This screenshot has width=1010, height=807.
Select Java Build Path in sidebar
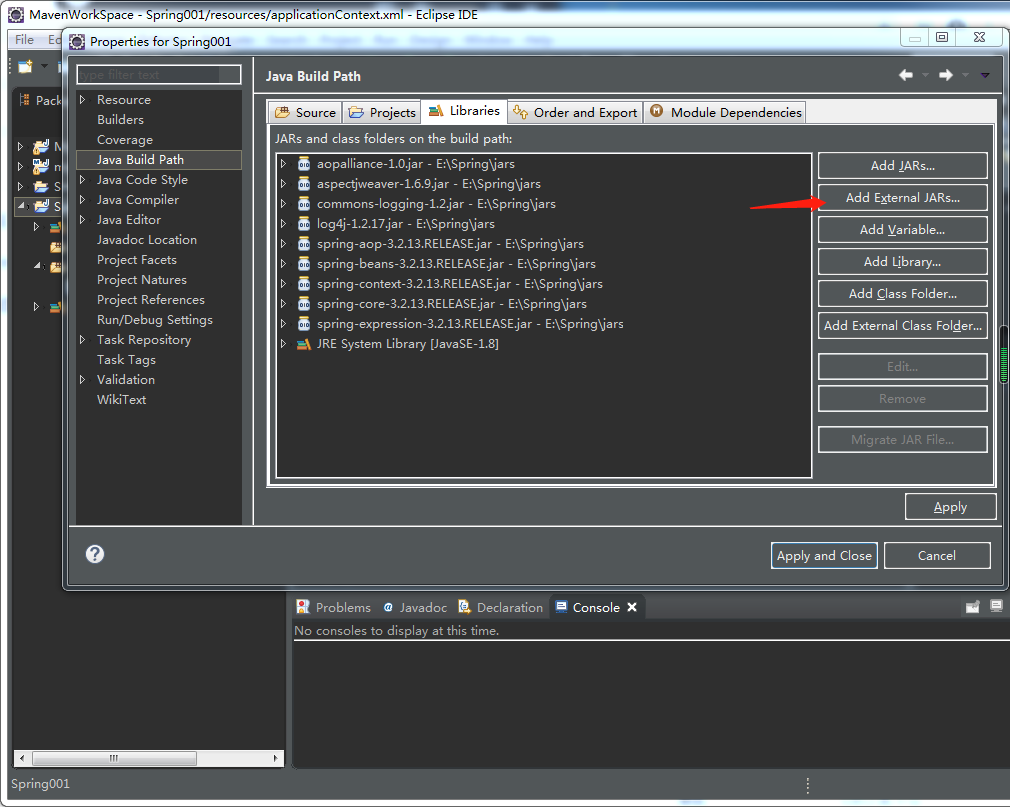tap(158, 160)
